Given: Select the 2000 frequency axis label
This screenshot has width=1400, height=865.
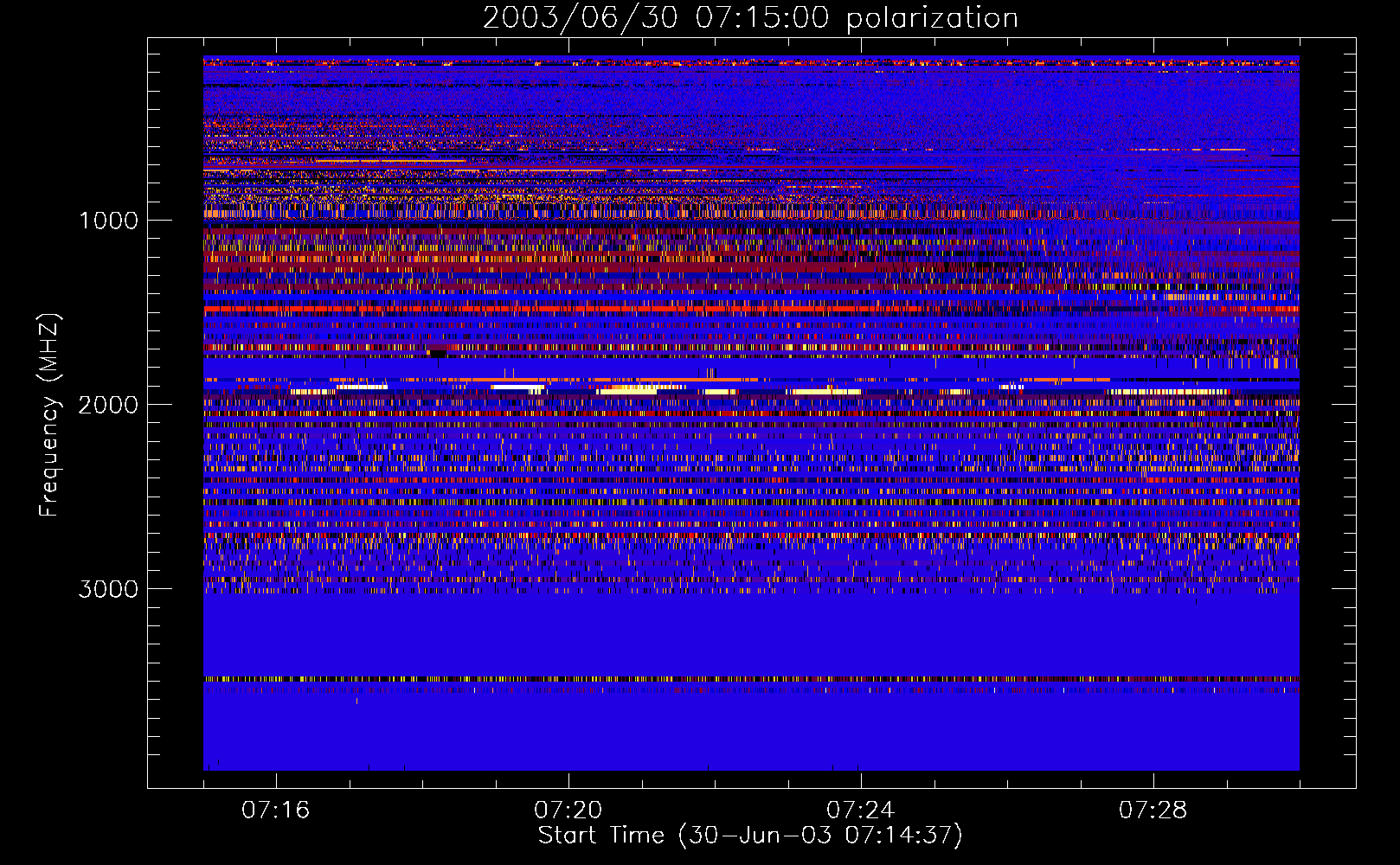Looking at the screenshot, I should (108, 405).
